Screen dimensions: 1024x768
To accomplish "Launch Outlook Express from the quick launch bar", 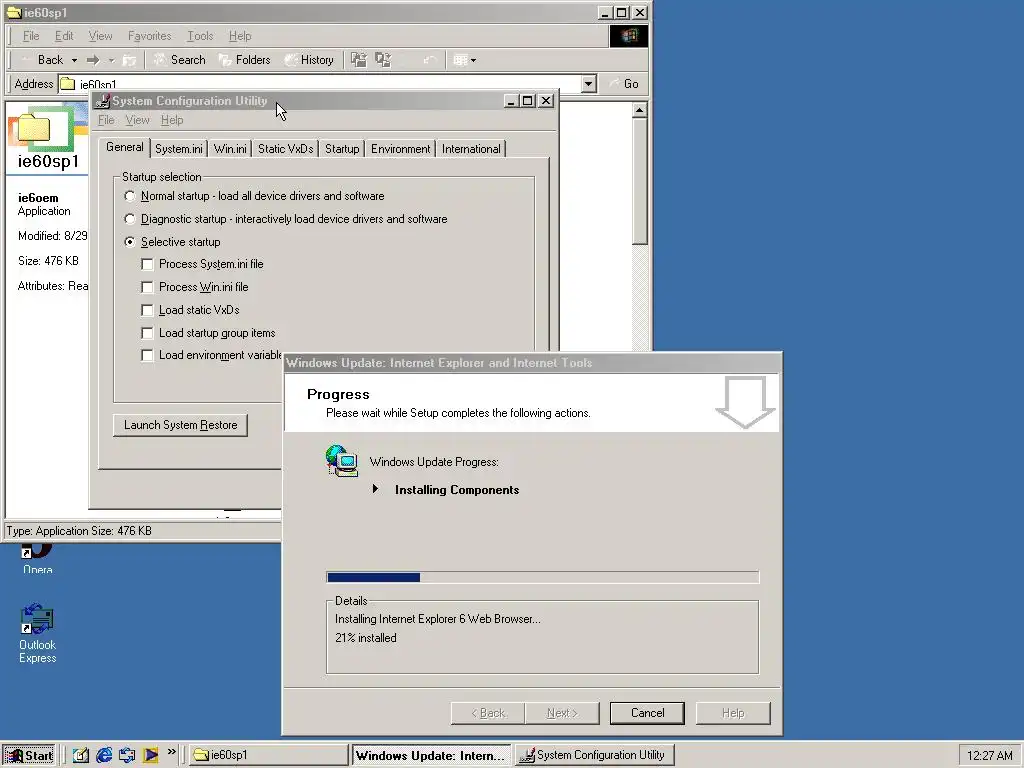I will [x=127, y=756].
